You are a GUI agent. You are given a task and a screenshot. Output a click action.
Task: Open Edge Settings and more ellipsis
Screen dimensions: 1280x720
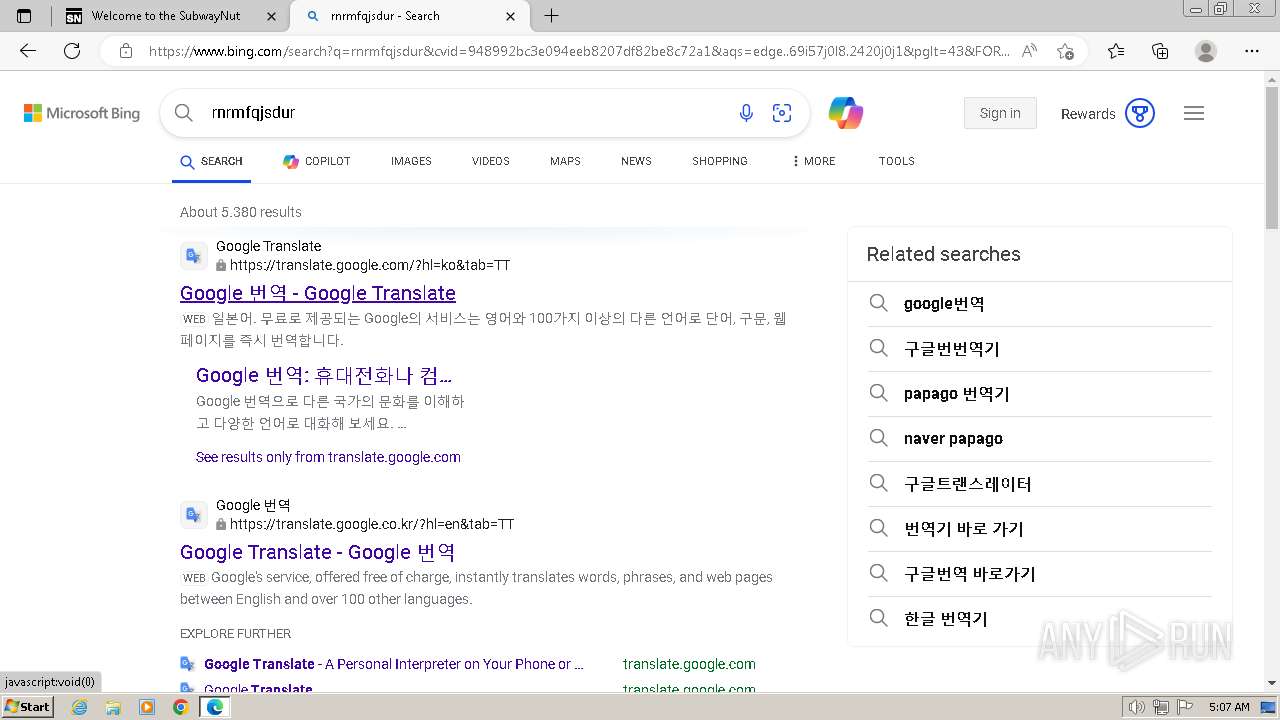point(1252,51)
